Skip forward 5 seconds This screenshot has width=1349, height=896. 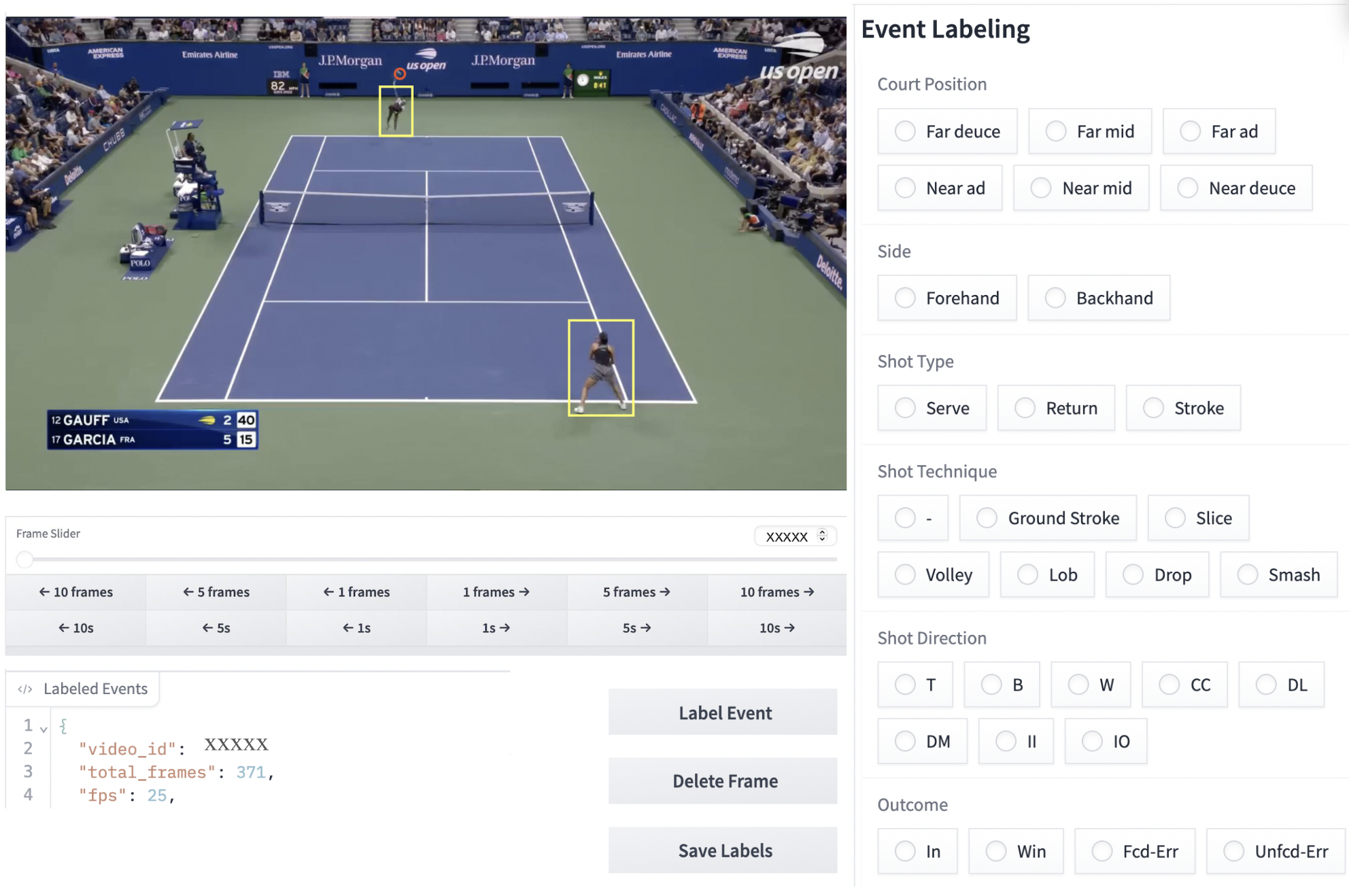[x=636, y=628]
